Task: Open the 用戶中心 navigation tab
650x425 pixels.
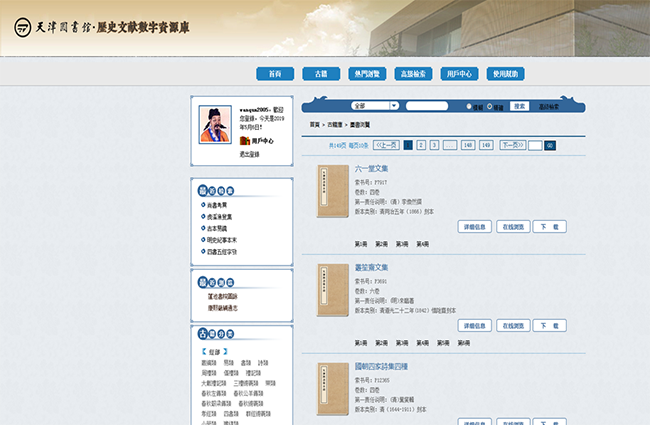Action: [x=459, y=74]
